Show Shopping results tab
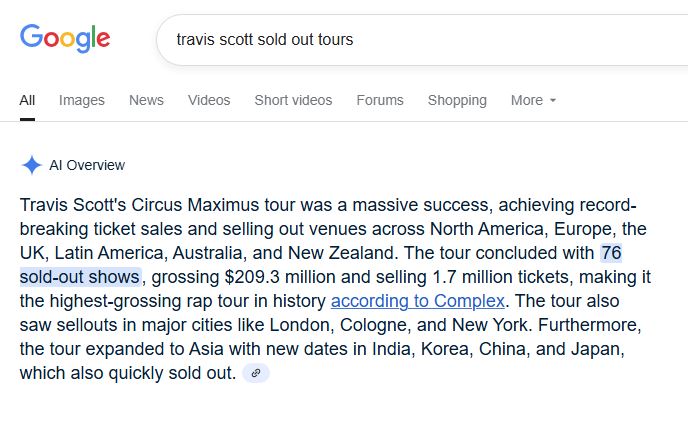This screenshot has width=688, height=432. pos(457,100)
